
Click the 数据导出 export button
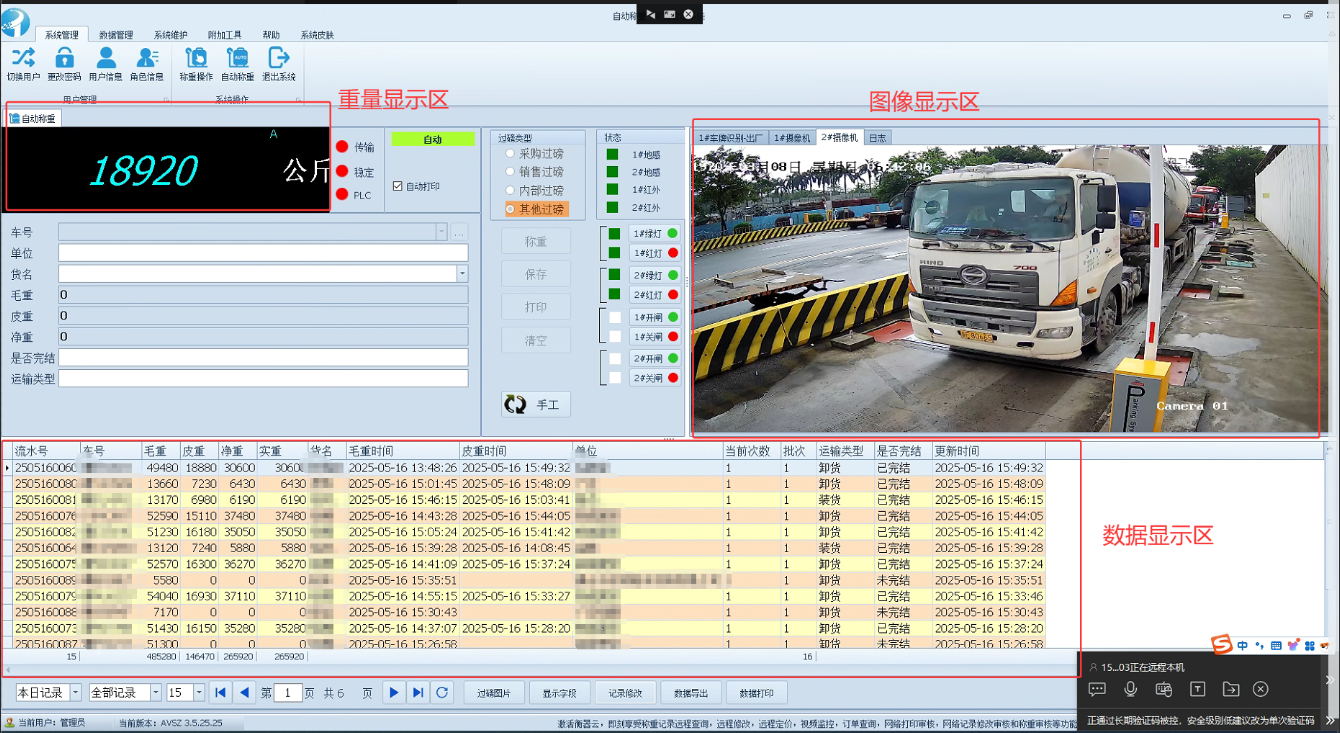[x=691, y=692]
